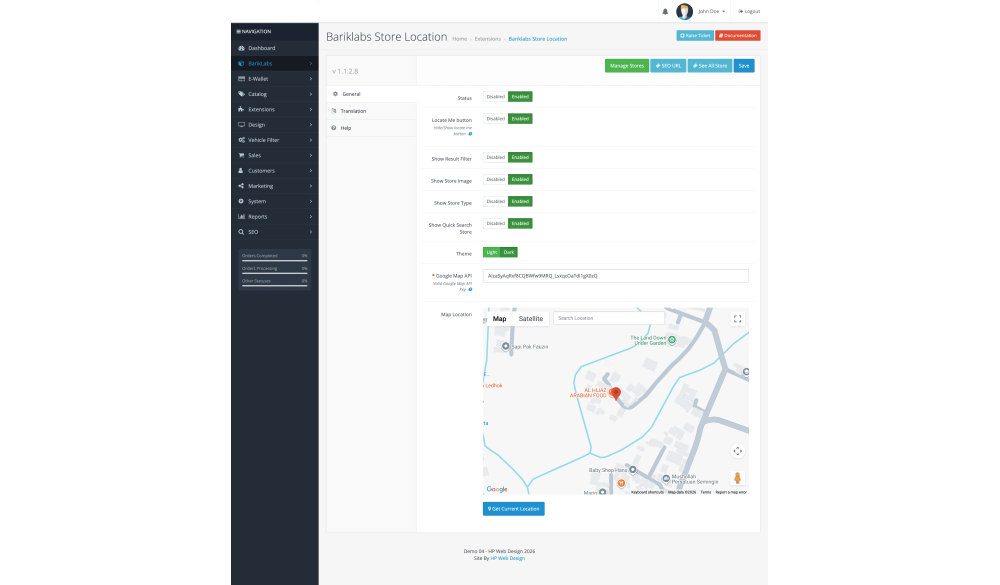Click the Dashboard icon in sidebar

[241, 48]
